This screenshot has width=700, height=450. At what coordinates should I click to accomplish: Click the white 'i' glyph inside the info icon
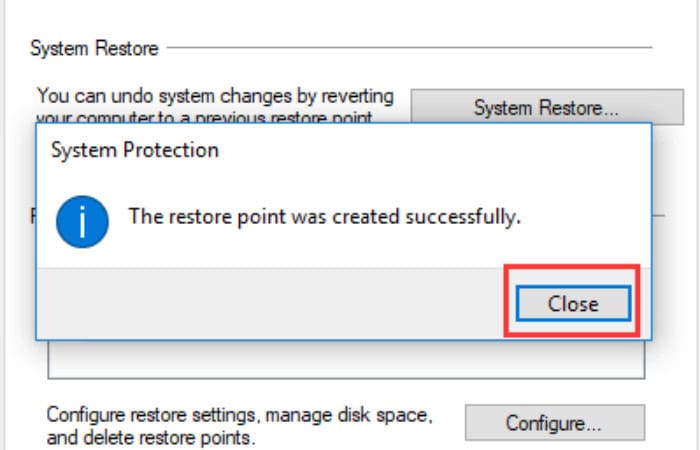(82, 222)
